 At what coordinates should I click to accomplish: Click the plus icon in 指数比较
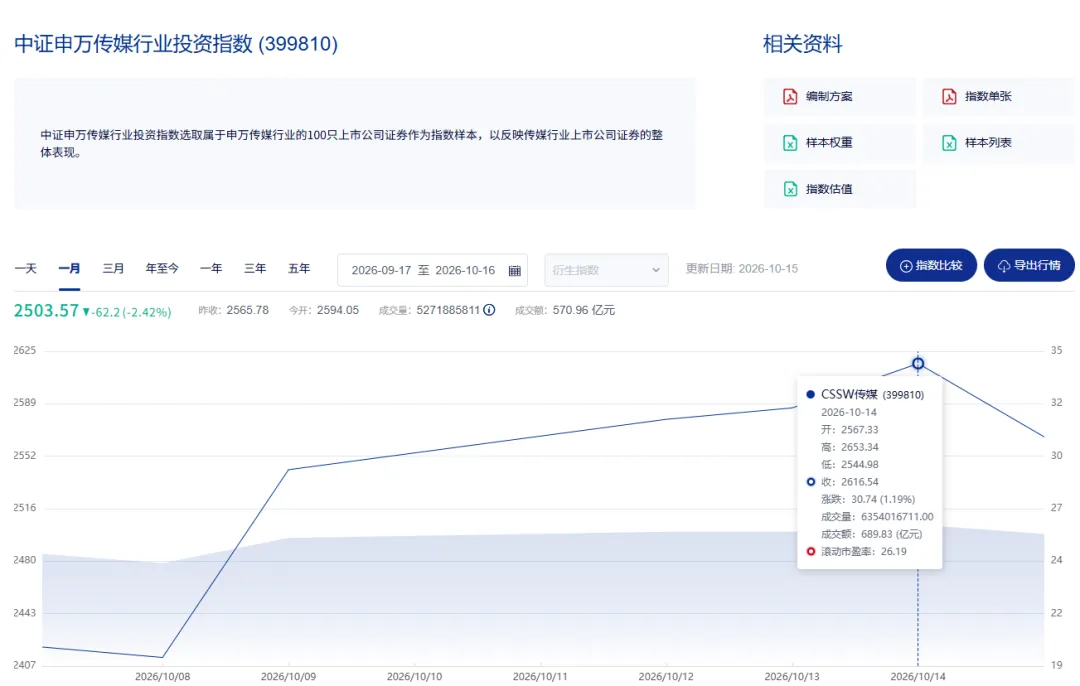tap(906, 266)
